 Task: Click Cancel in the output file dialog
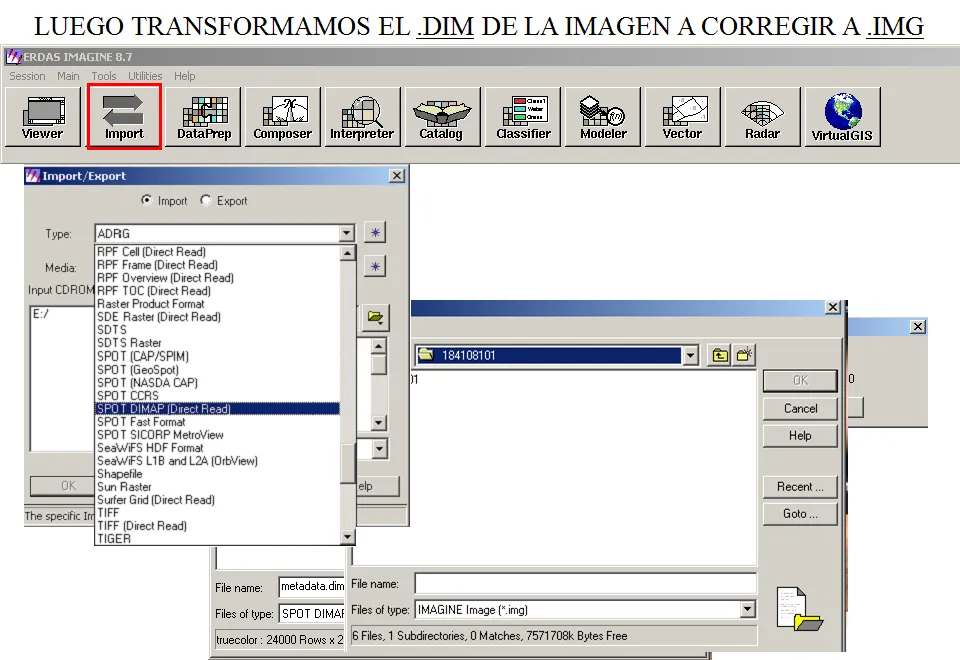click(800, 408)
